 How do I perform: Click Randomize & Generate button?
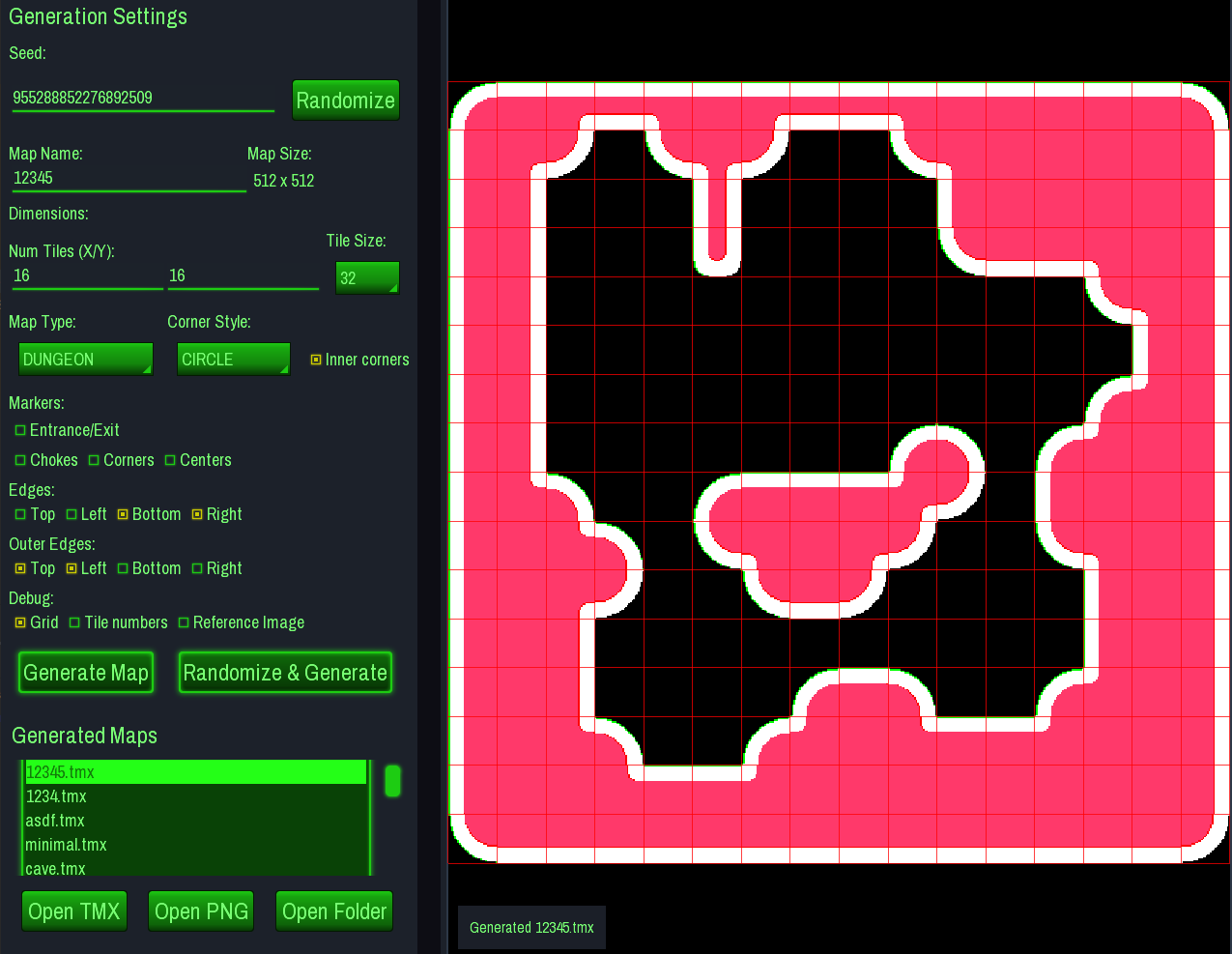(x=285, y=673)
